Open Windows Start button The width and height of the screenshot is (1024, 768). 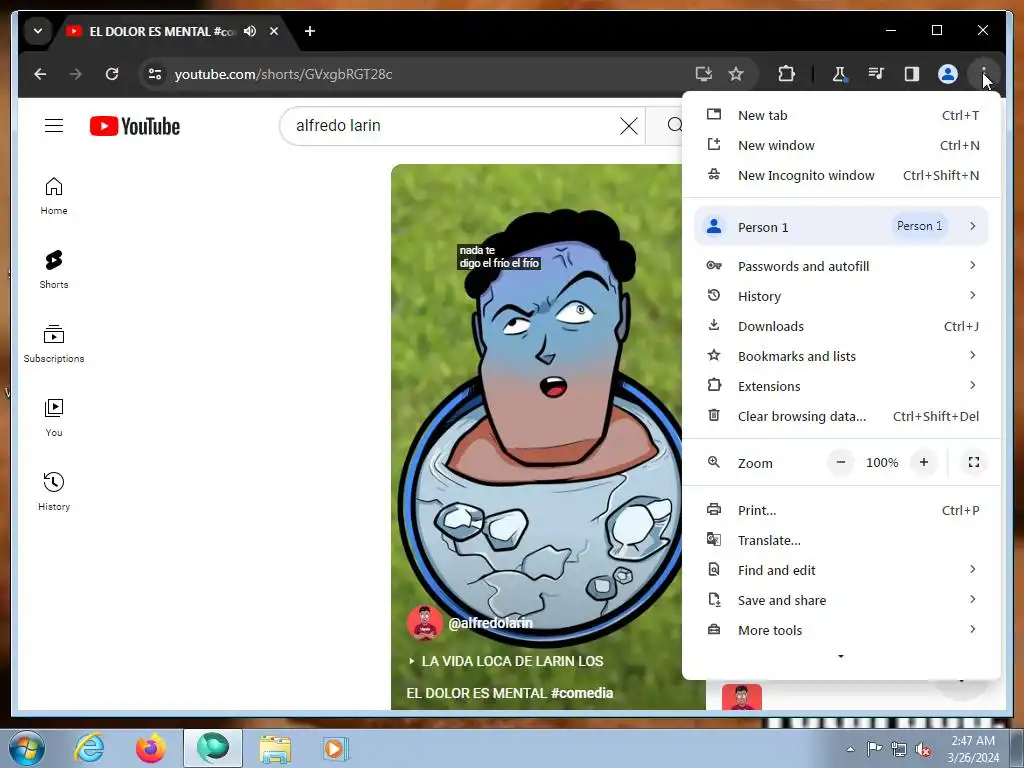point(27,748)
